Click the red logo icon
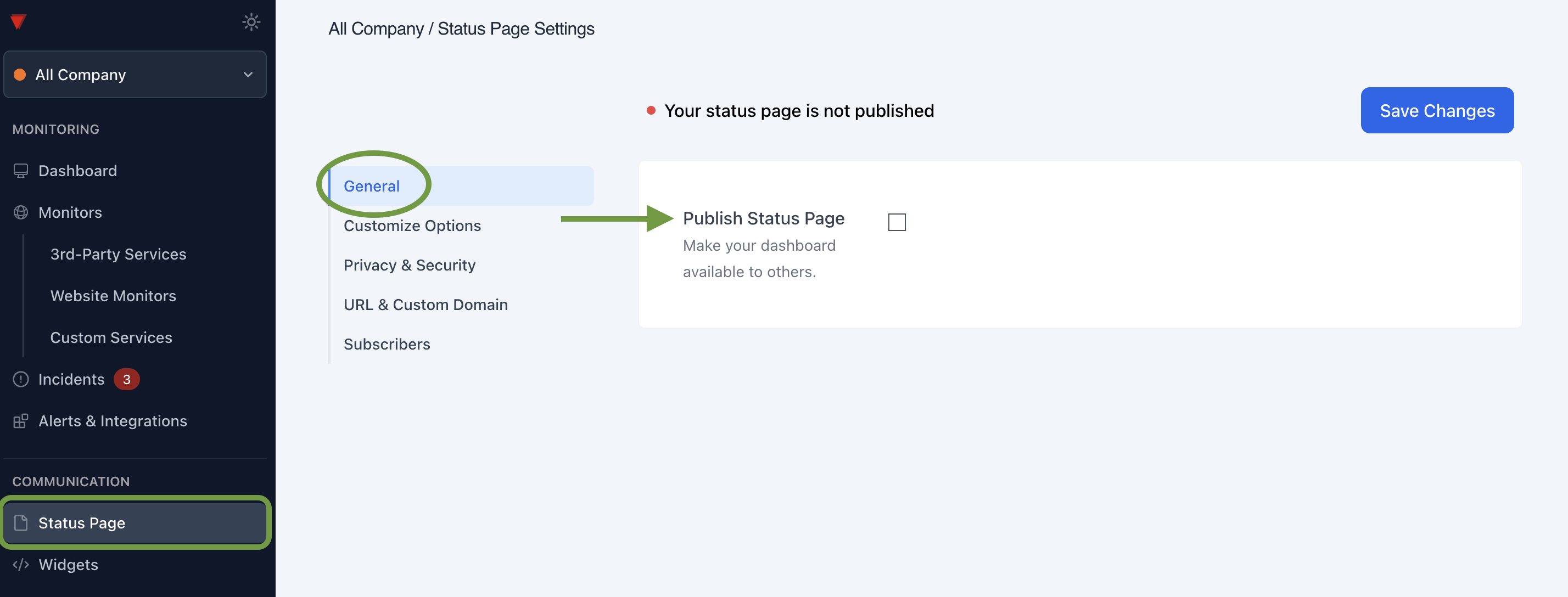This screenshot has height=597, width=1568. tap(18, 22)
